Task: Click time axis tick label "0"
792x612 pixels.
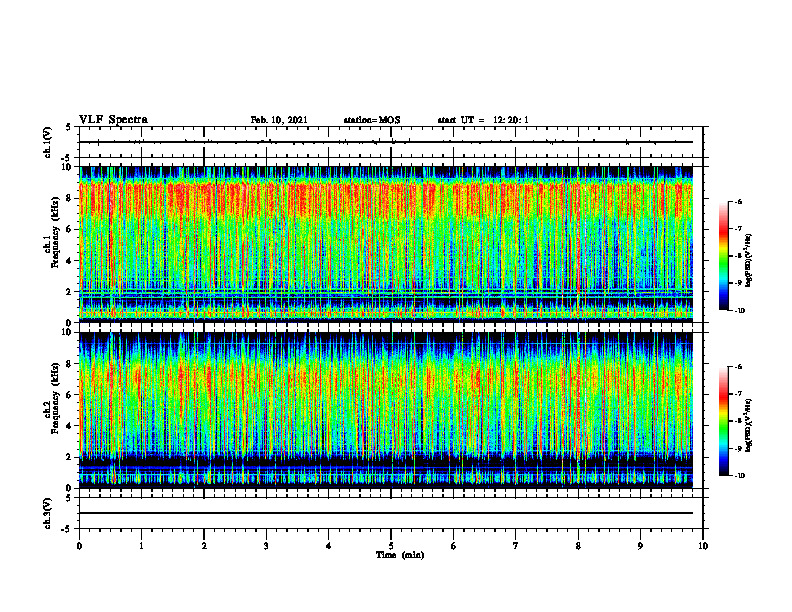Action: [79, 546]
